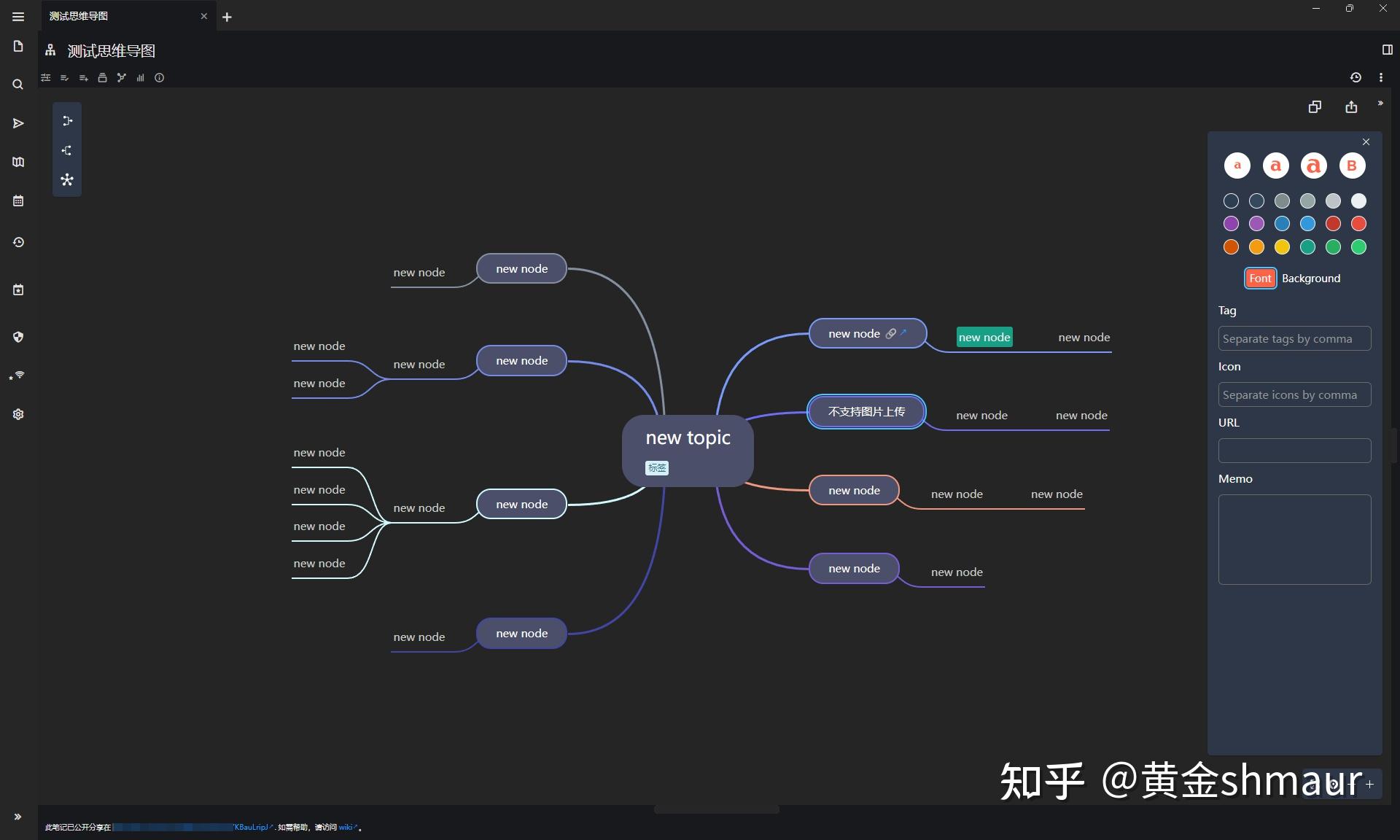Select the right-branch layout icon

tap(66, 151)
